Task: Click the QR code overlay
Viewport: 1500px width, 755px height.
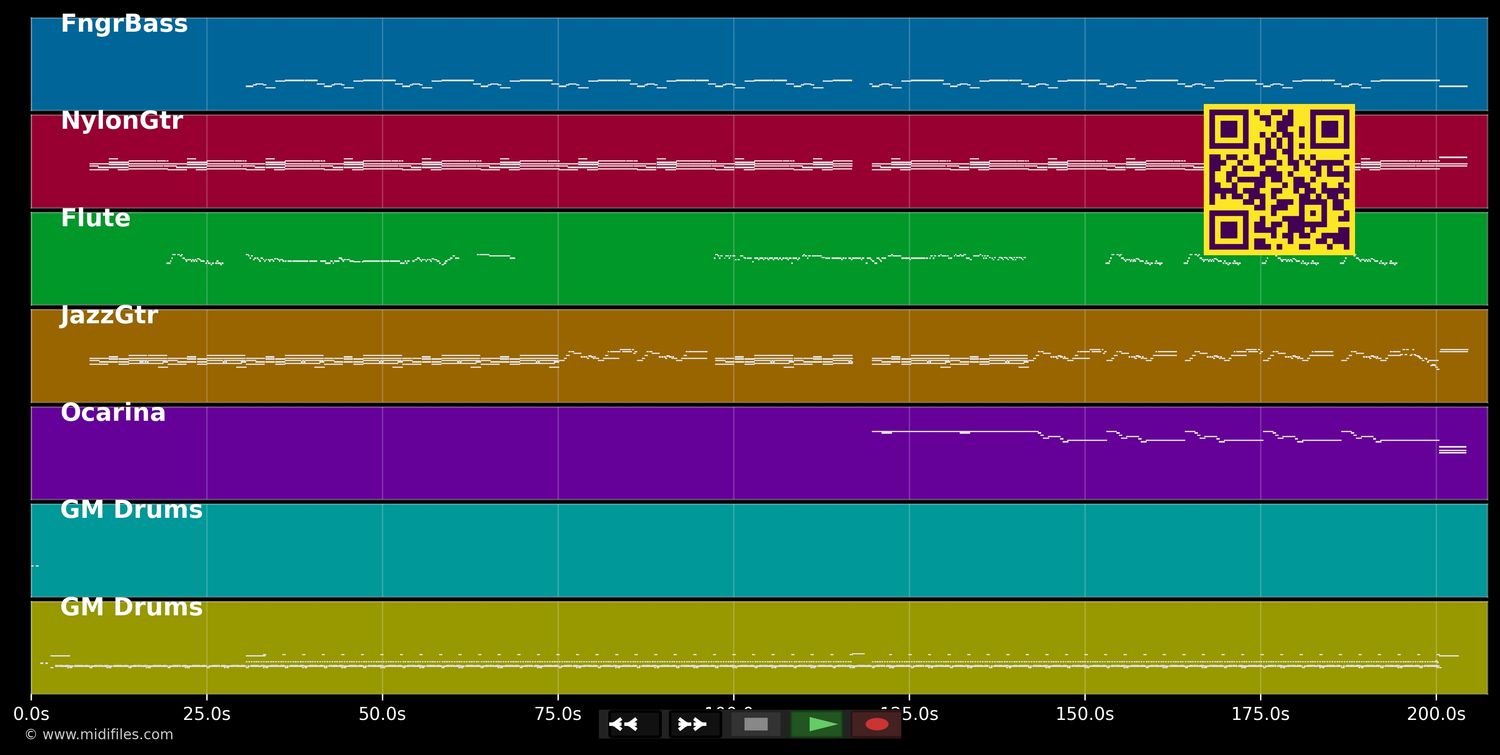Action: pos(1280,180)
